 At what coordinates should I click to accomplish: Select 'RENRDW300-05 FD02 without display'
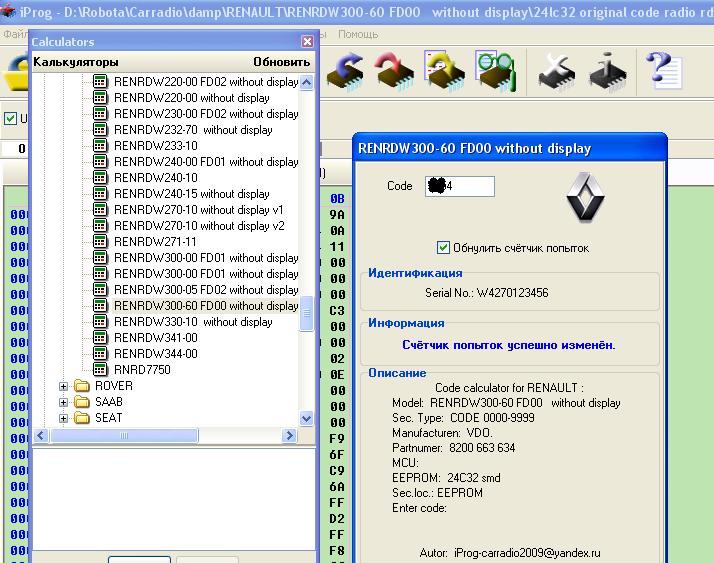(206, 290)
